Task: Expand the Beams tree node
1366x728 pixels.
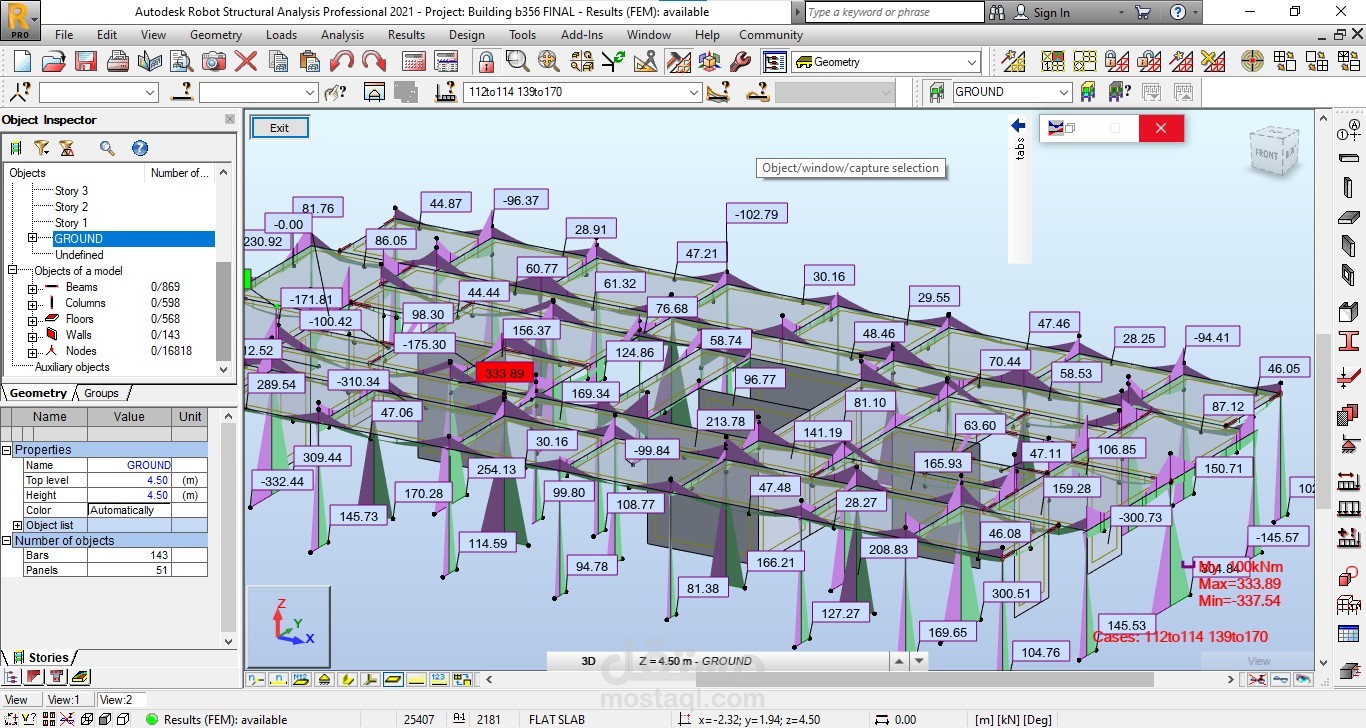Action: (32, 288)
